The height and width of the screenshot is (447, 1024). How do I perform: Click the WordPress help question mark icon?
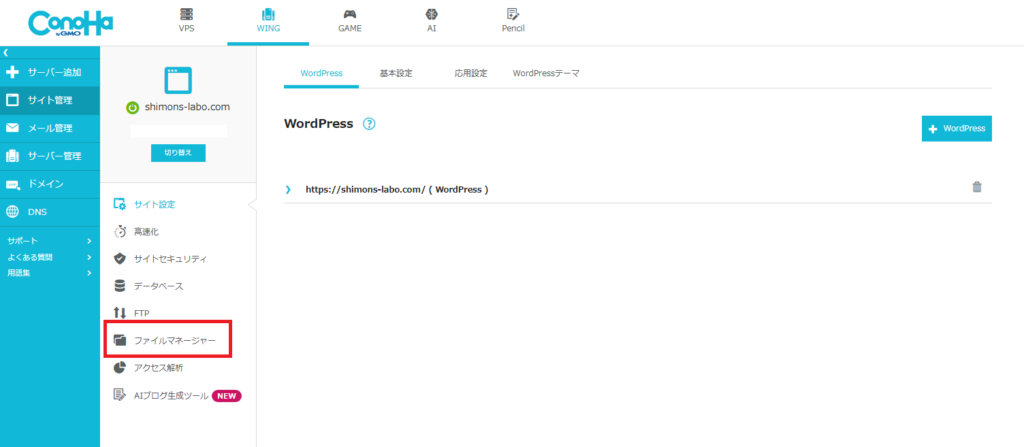click(369, 124)
